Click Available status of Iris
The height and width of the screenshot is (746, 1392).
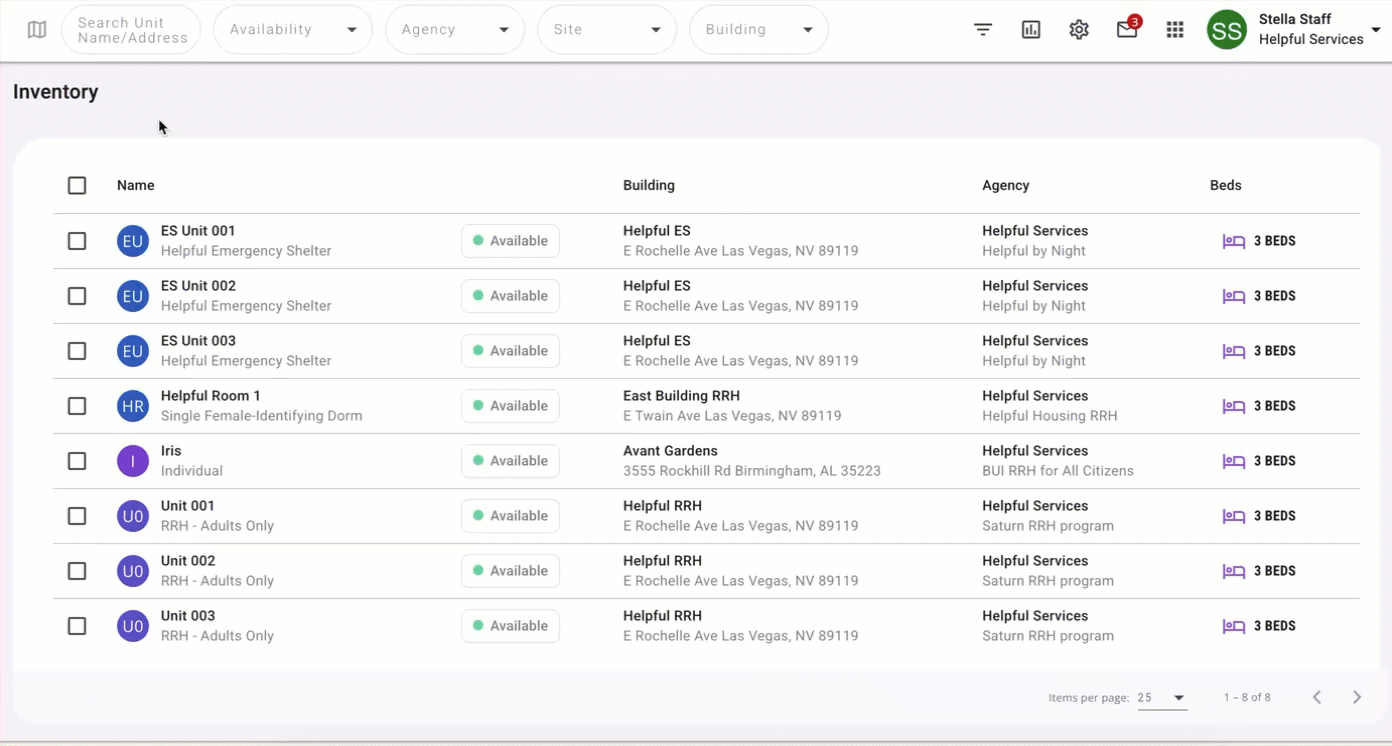(510, 461)
